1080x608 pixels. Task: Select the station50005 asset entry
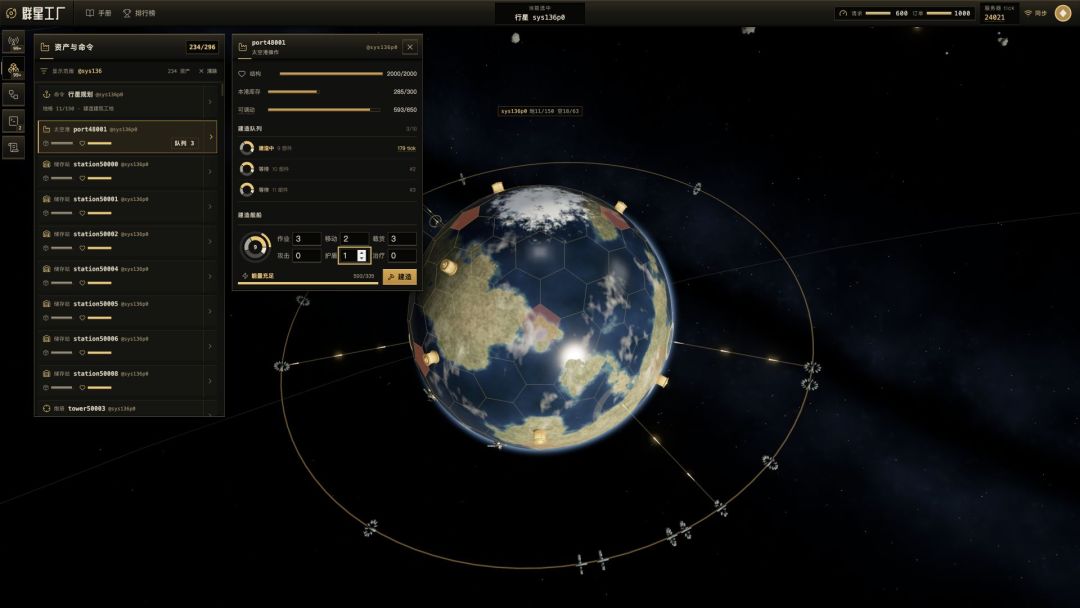[x=127, y=311]
